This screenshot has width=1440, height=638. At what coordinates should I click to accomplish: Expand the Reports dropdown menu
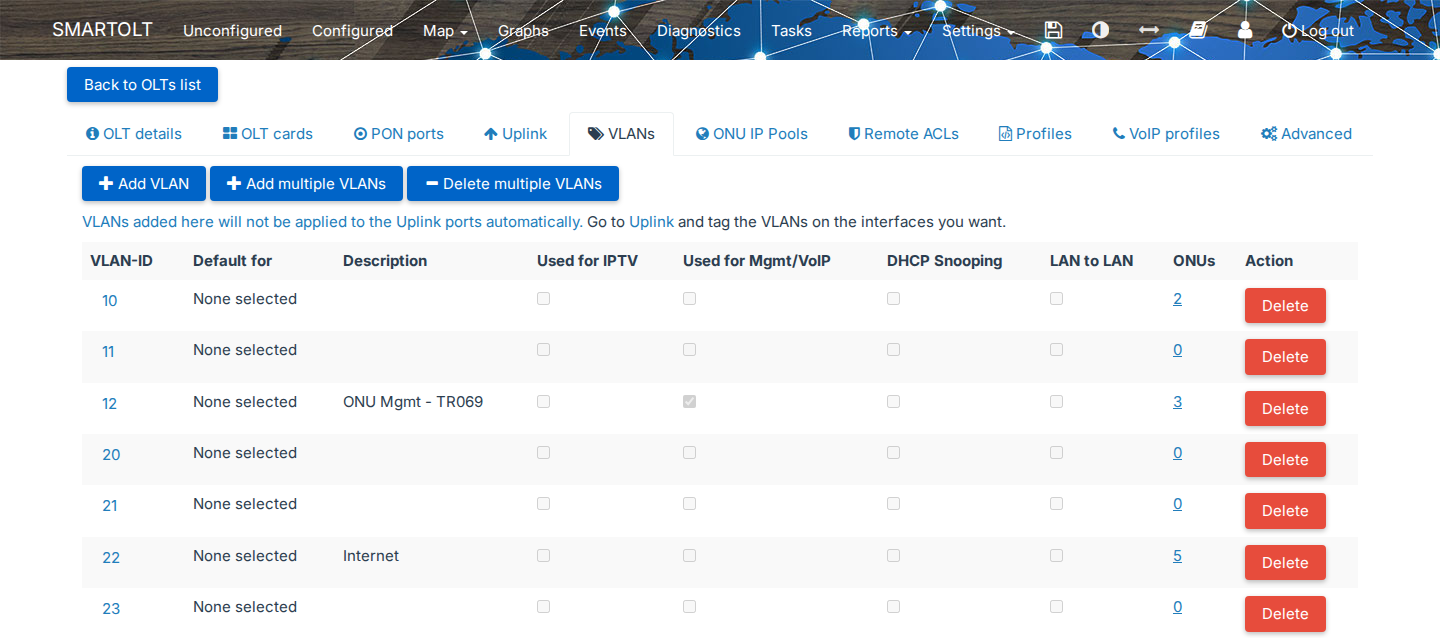click(x=876, y=30)
